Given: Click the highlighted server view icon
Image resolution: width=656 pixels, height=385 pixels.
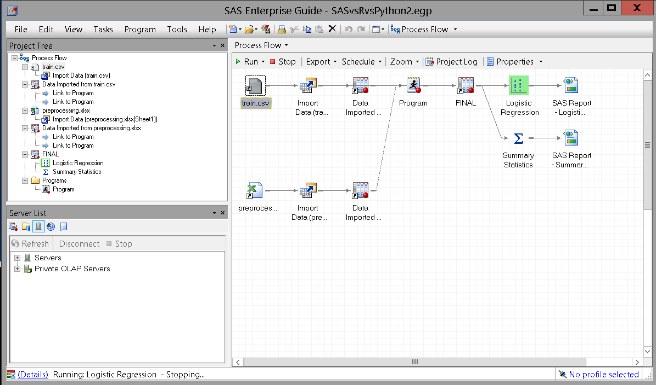Looking at the screenshot, I should point(38,226).
